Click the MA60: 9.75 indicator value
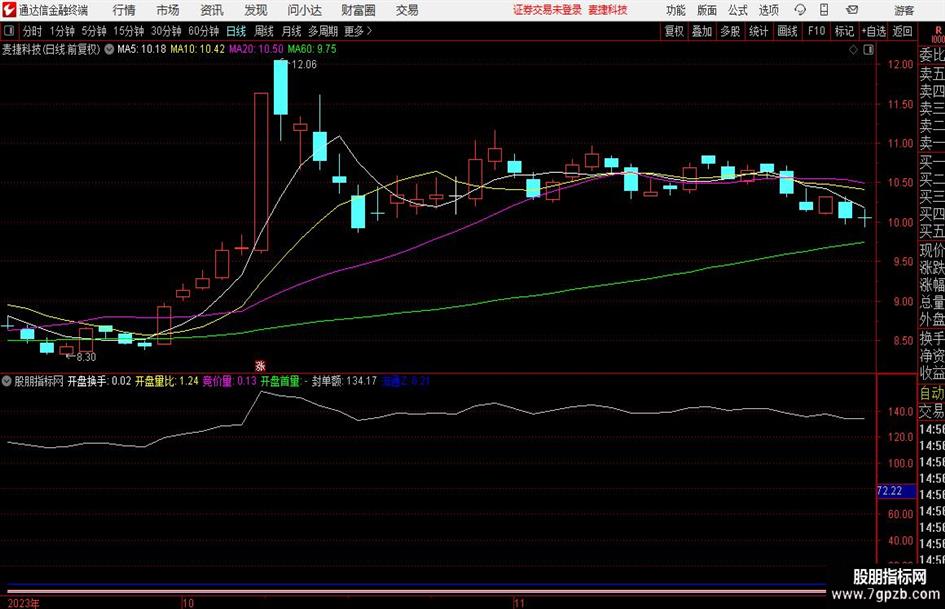This screenshot has width=945, height=609. pos(312,49)
